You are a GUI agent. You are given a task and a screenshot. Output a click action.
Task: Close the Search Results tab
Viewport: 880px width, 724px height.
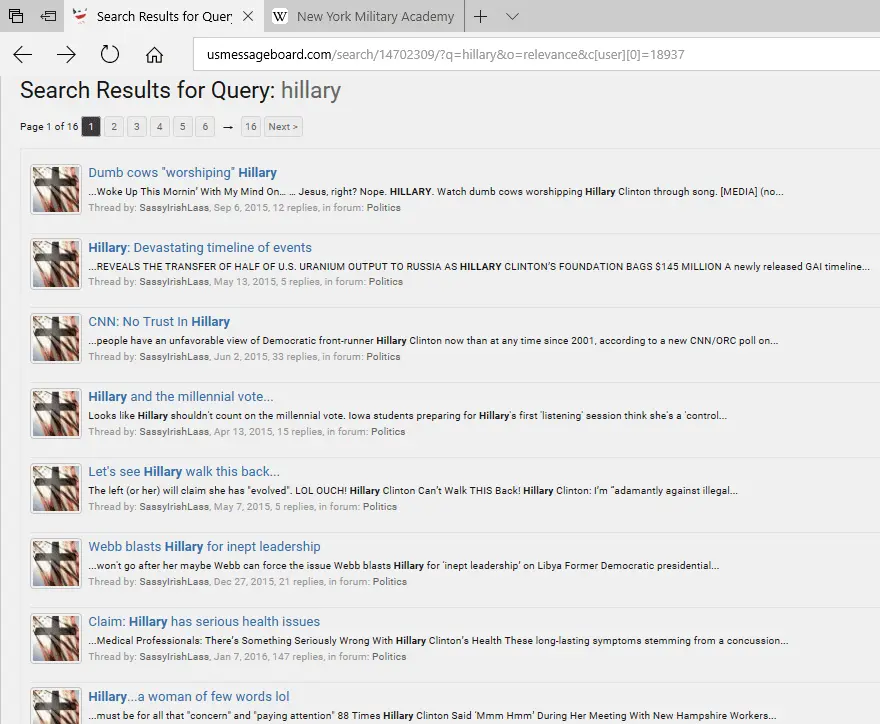pyautogui.click(x=248, y=16)
